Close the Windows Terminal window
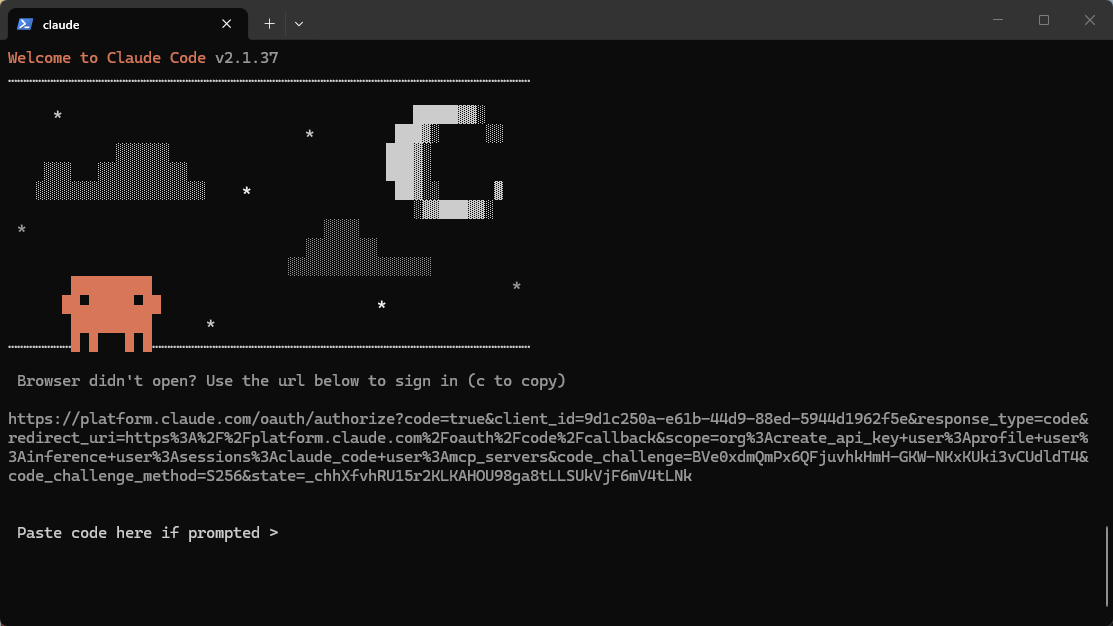Screen dimensions: 1113x626 click(x=1089, y=20)
